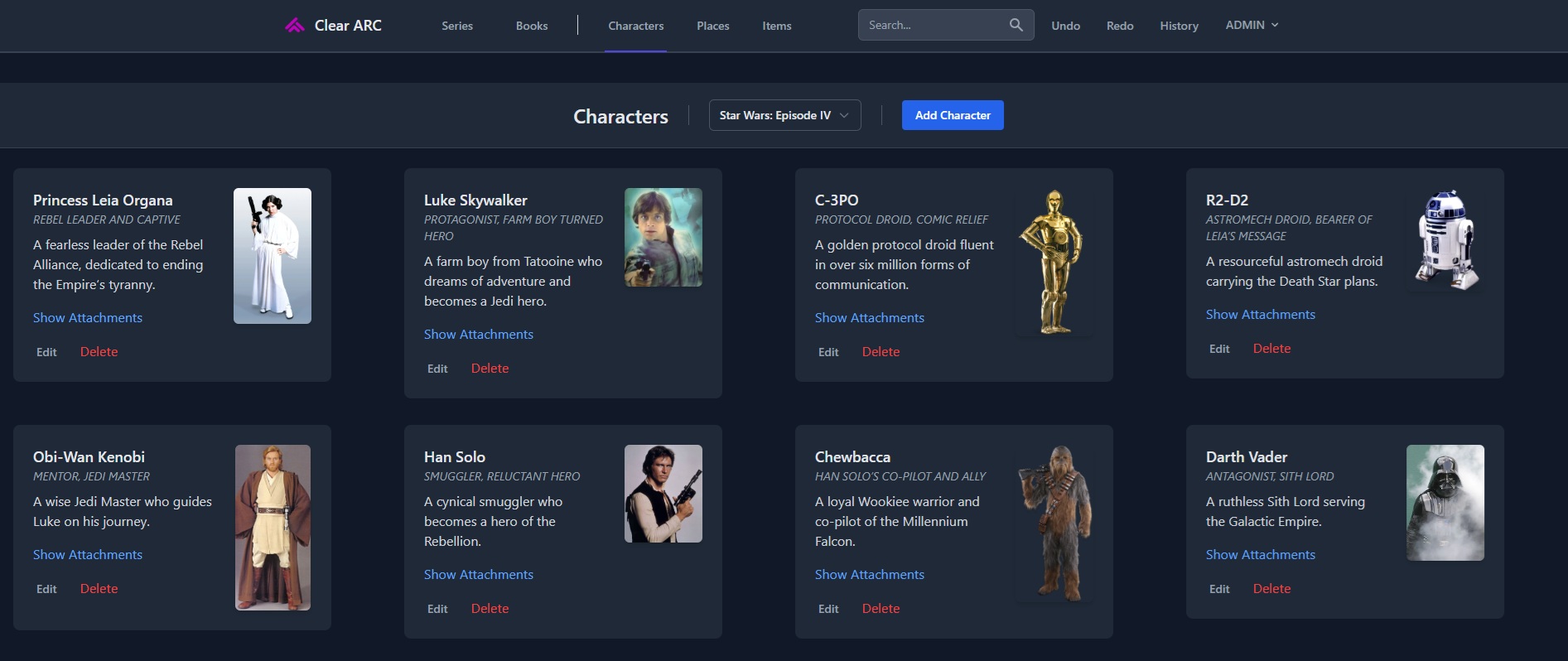Show attachments for C-3PO
Screen dimensions: 1568x661
(x=870, y=317)
